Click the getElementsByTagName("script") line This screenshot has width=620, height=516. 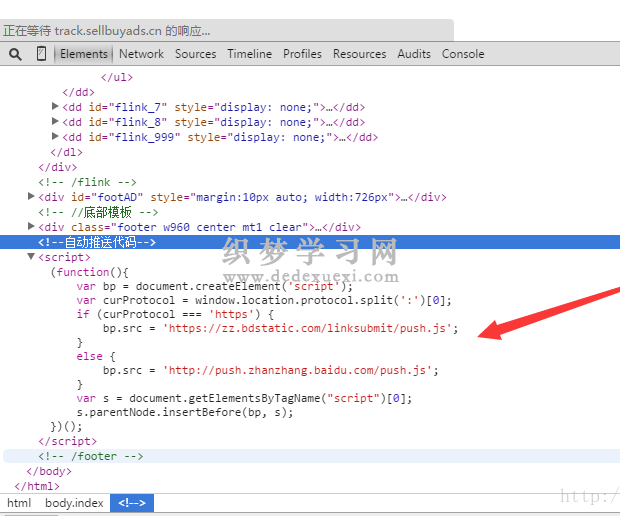coord(244,399)
